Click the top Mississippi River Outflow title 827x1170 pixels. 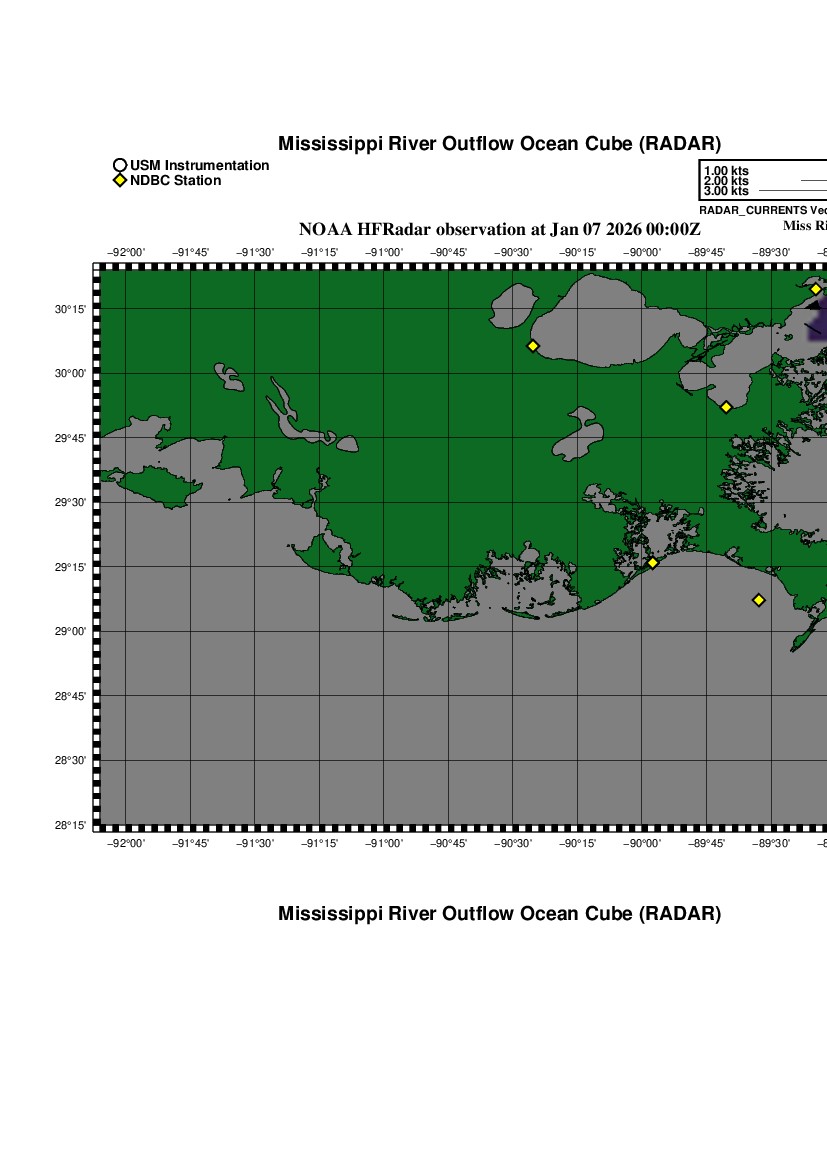[499, 144]
